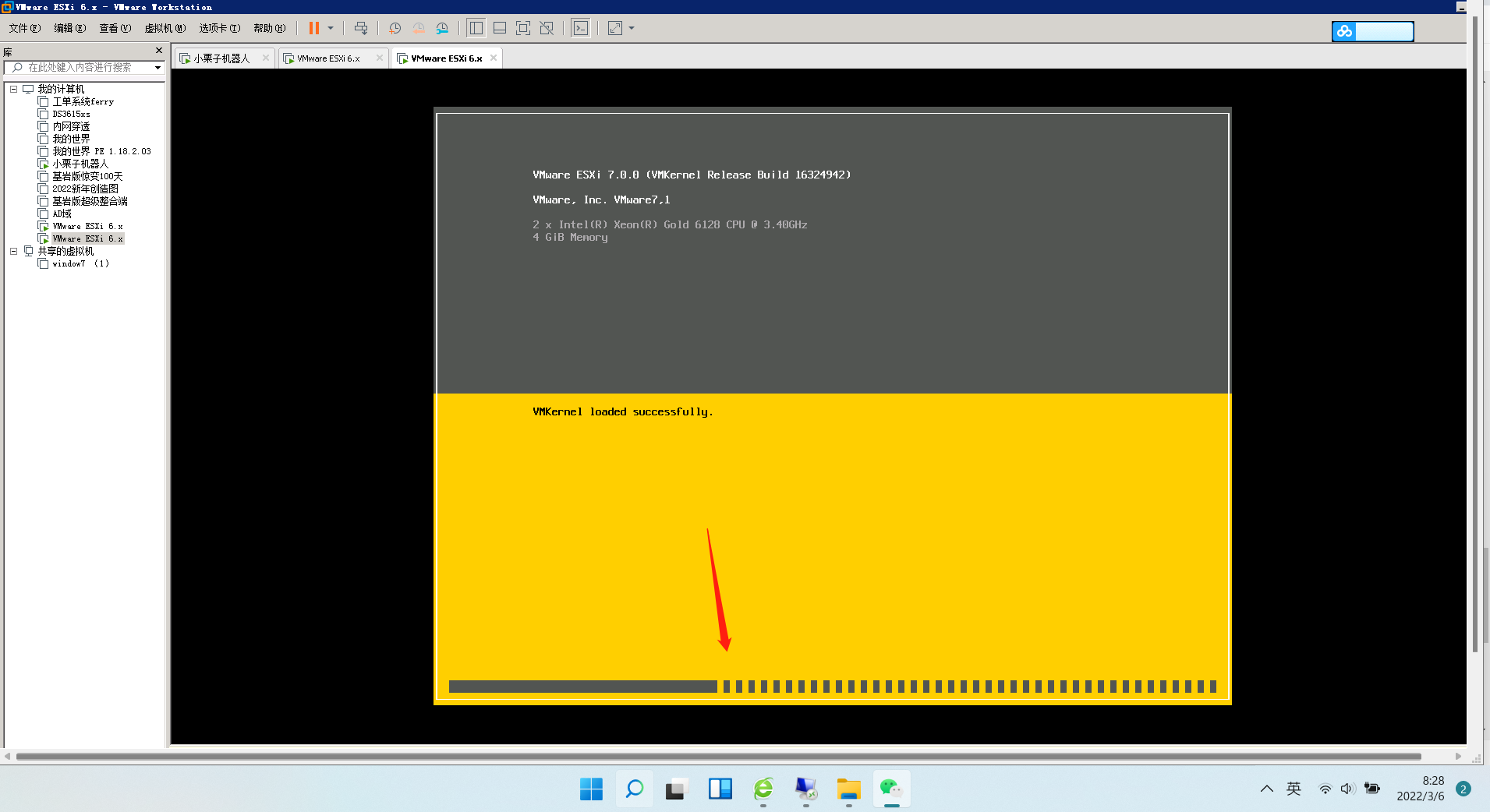Viewport: 1490px width, 812px height.
Task: Select the DS3615xs virtual machine
Action: click(x=71, y=114)
